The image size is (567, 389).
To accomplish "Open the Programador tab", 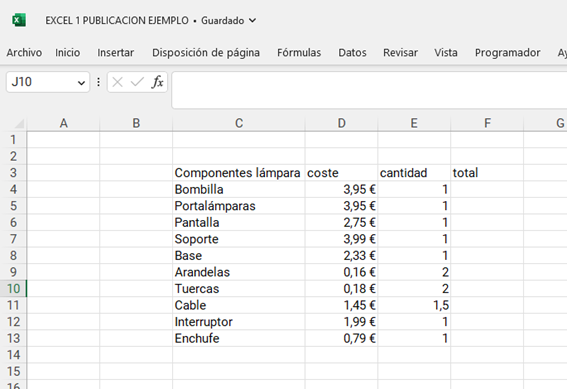I will pos(507,53).
